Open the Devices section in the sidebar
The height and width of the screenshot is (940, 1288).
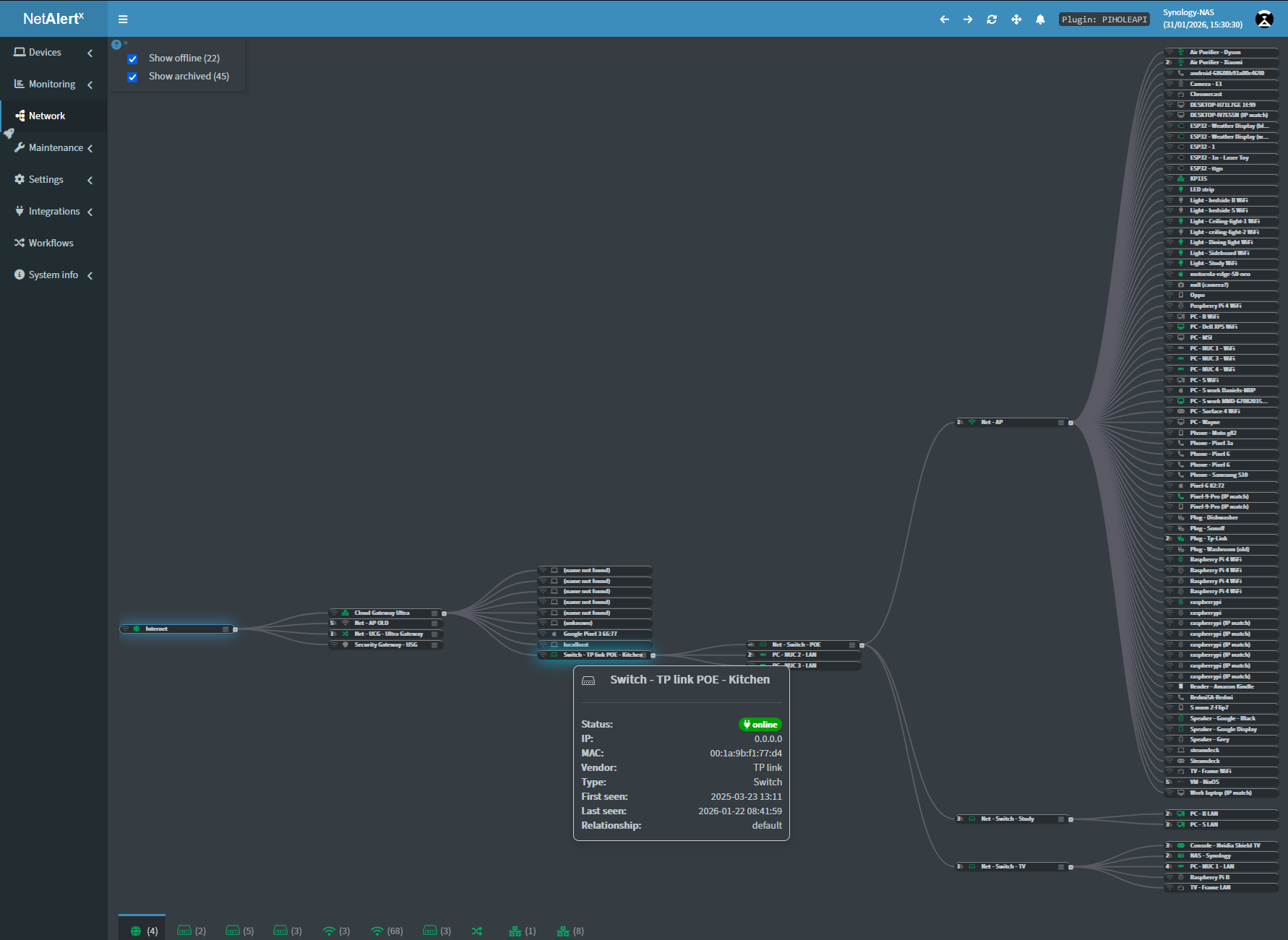tap(43, 52)
